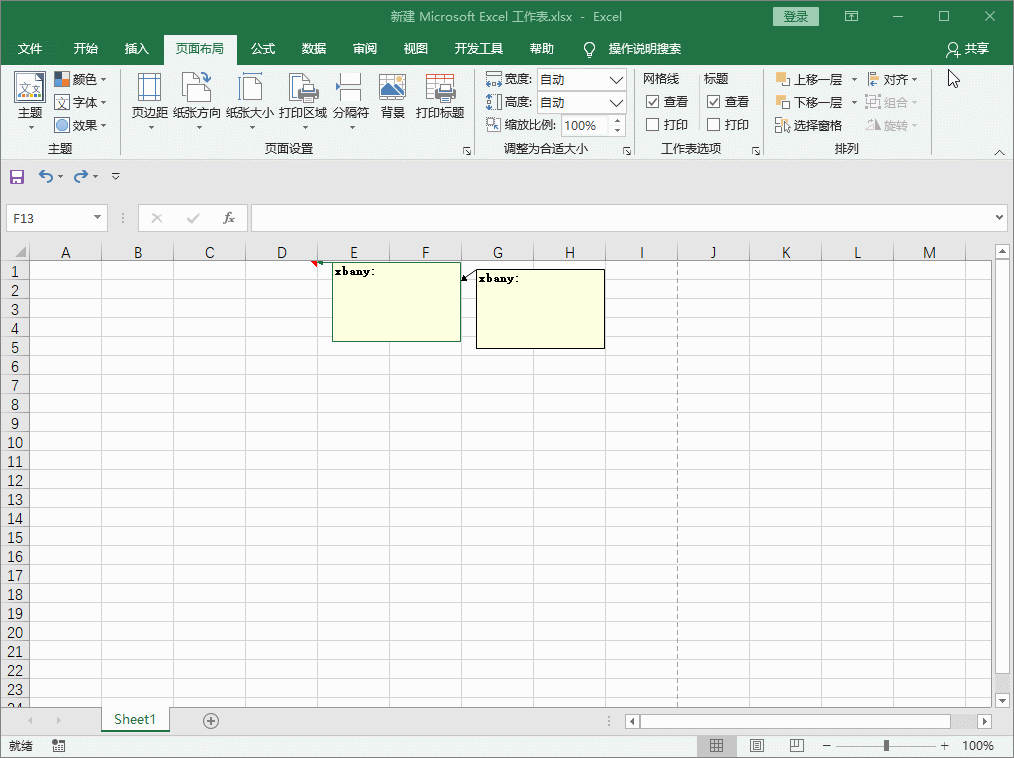Open the Name Box dropdown arrow
The width and height of the screenshot is (1014, 758).
pyautogui.click(x=97, y=218)
